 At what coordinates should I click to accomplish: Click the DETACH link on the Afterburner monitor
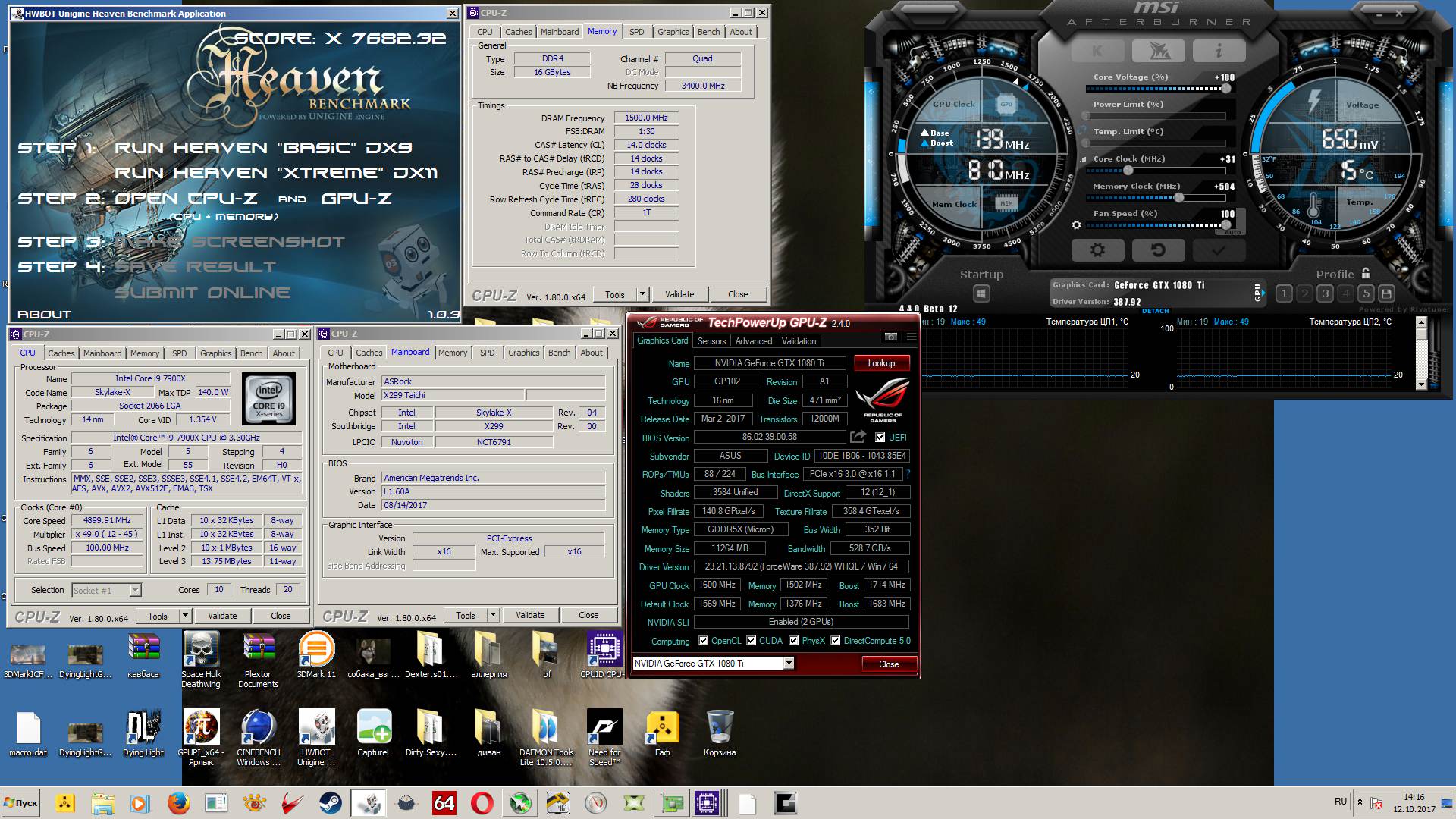tap(1155, 311)
